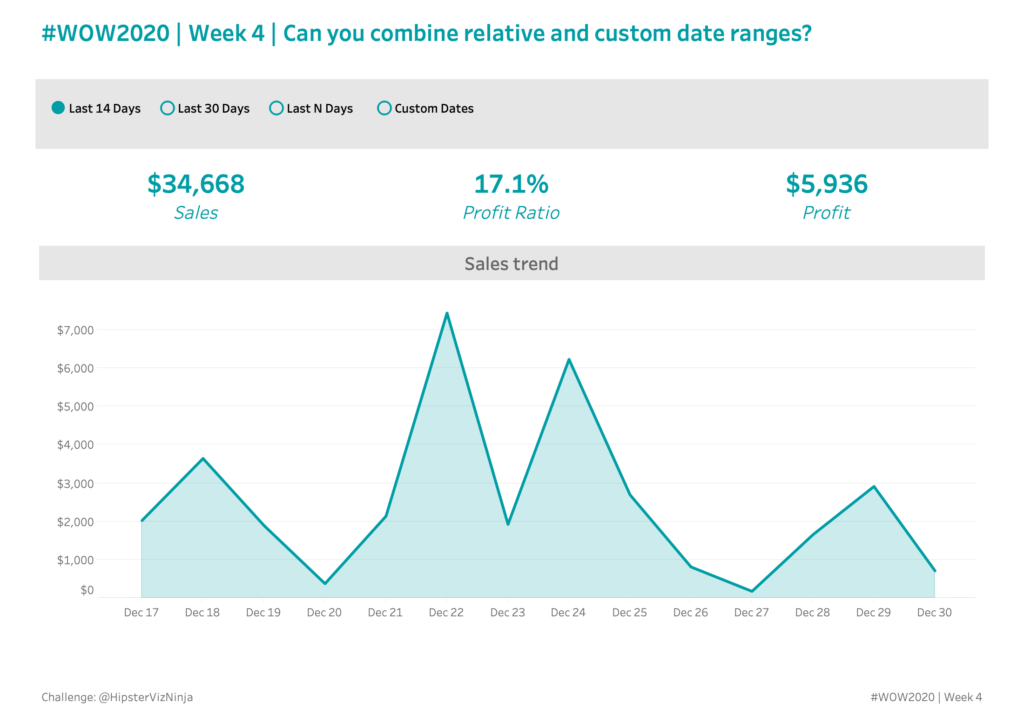
Task: Choose the Last 30 Days option
Action: click(x=168, y=108)
